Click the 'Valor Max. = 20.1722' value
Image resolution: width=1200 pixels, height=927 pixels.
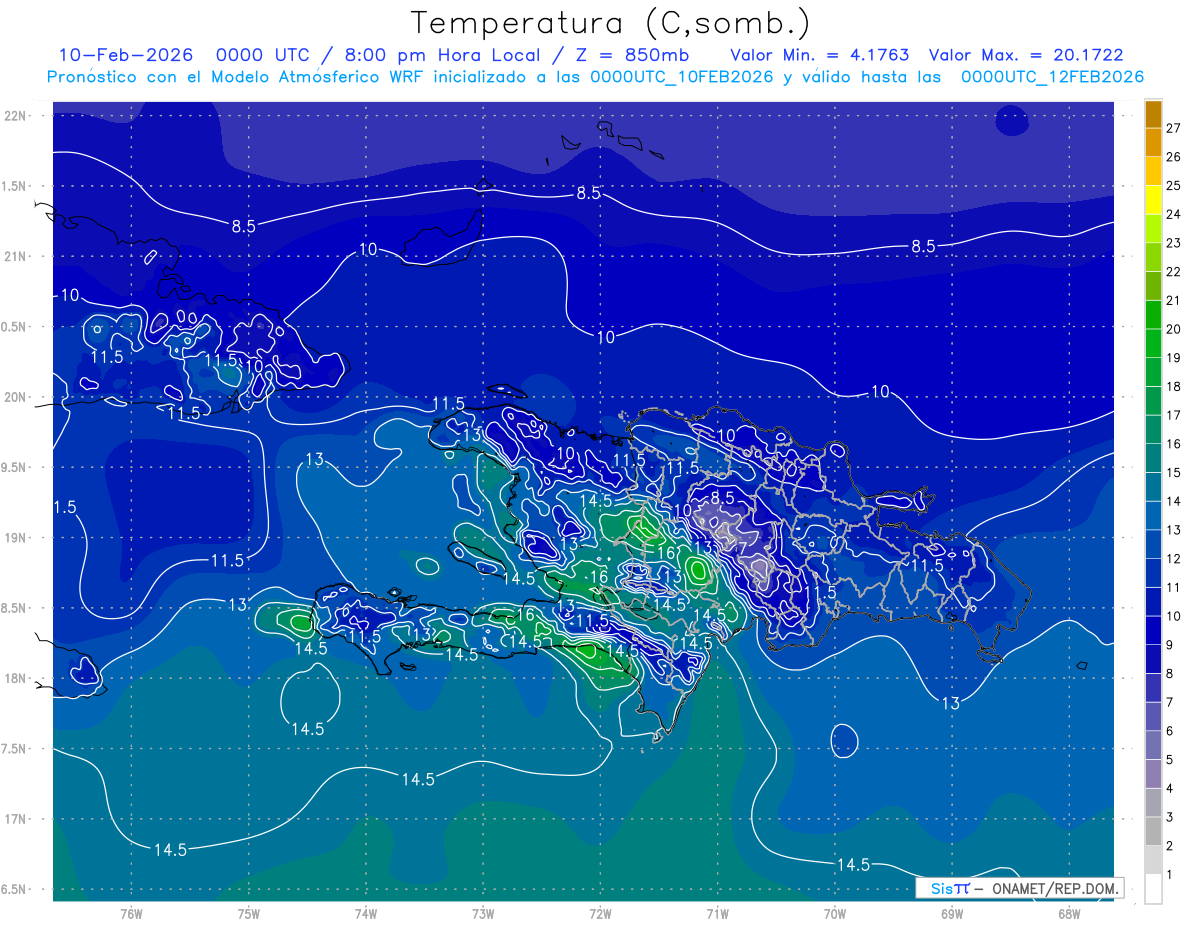coord(1026,55)
